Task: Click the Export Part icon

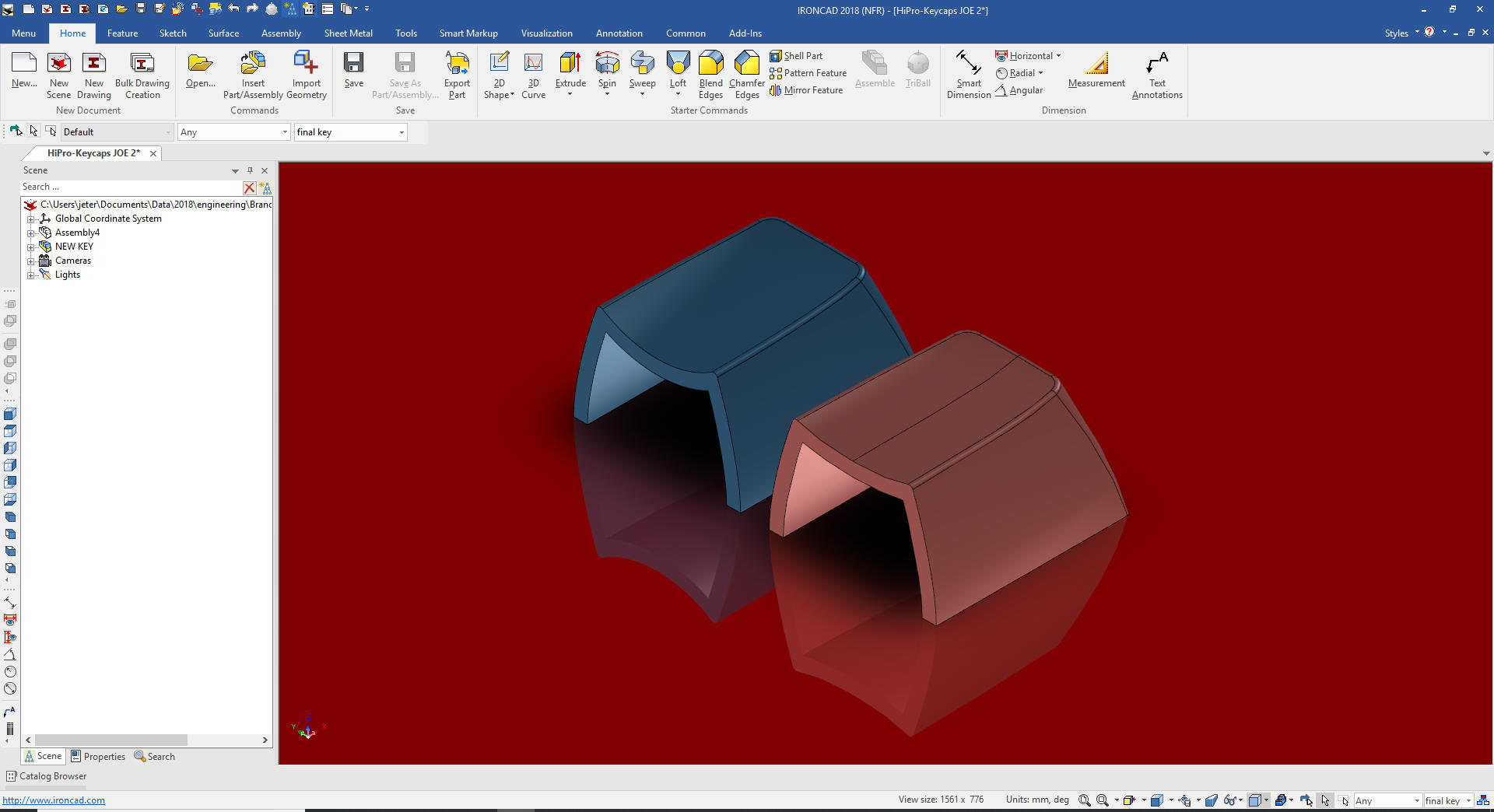Action: coord(457,65)
